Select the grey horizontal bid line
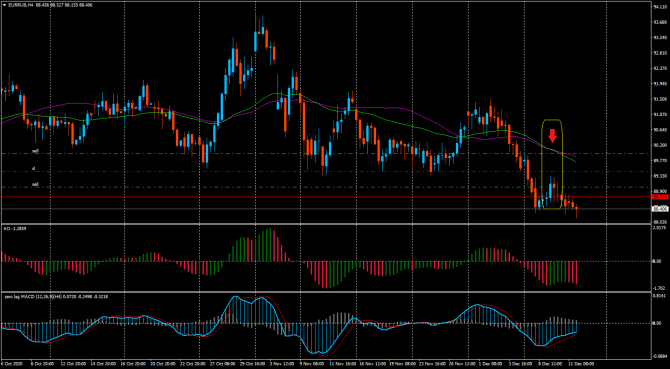 (326, 209)
